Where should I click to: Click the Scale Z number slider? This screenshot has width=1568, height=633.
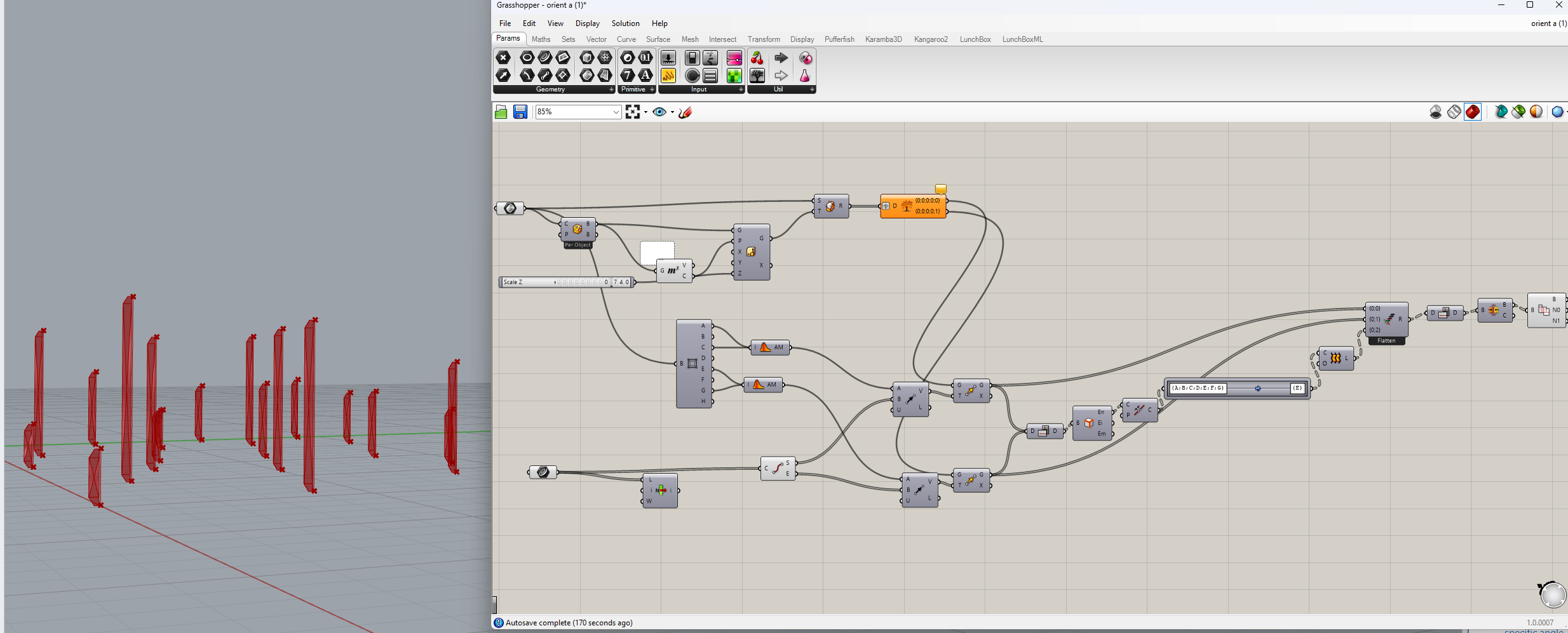click(567, 282)
